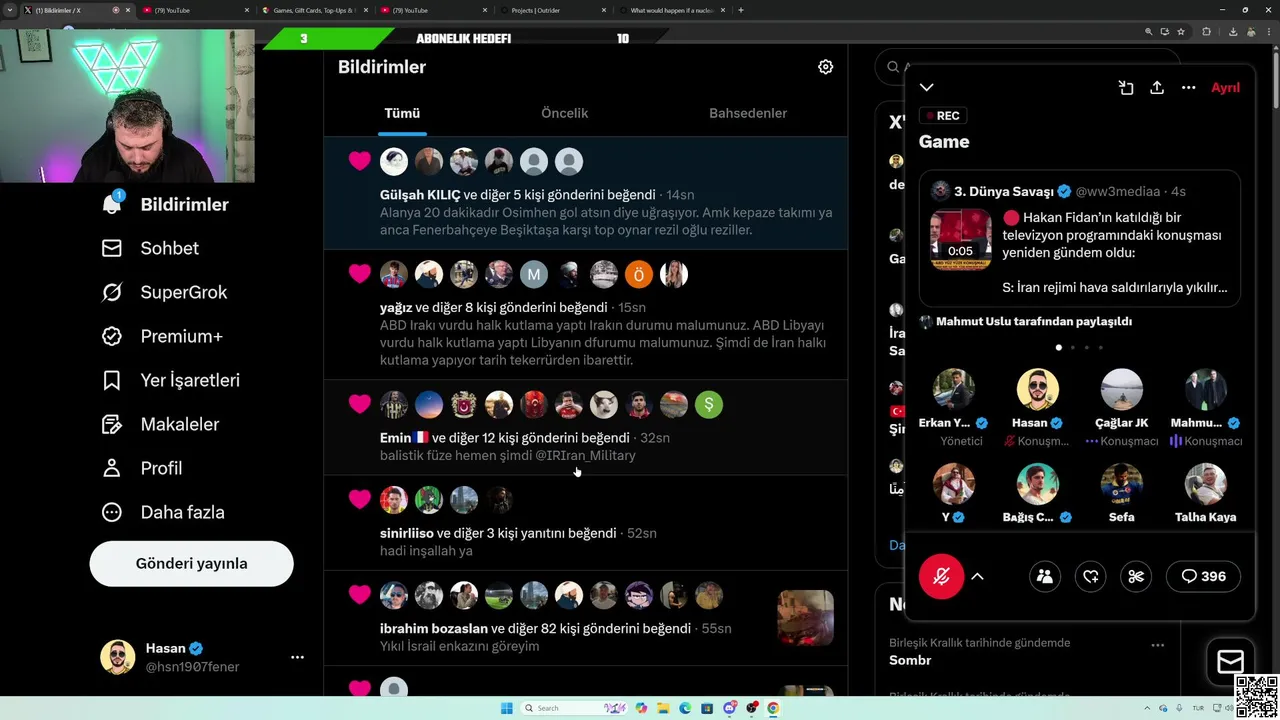Screen dimensions: 1280x720
Task: Open the 396 comments button
Action: click(x=1204, y=576)
